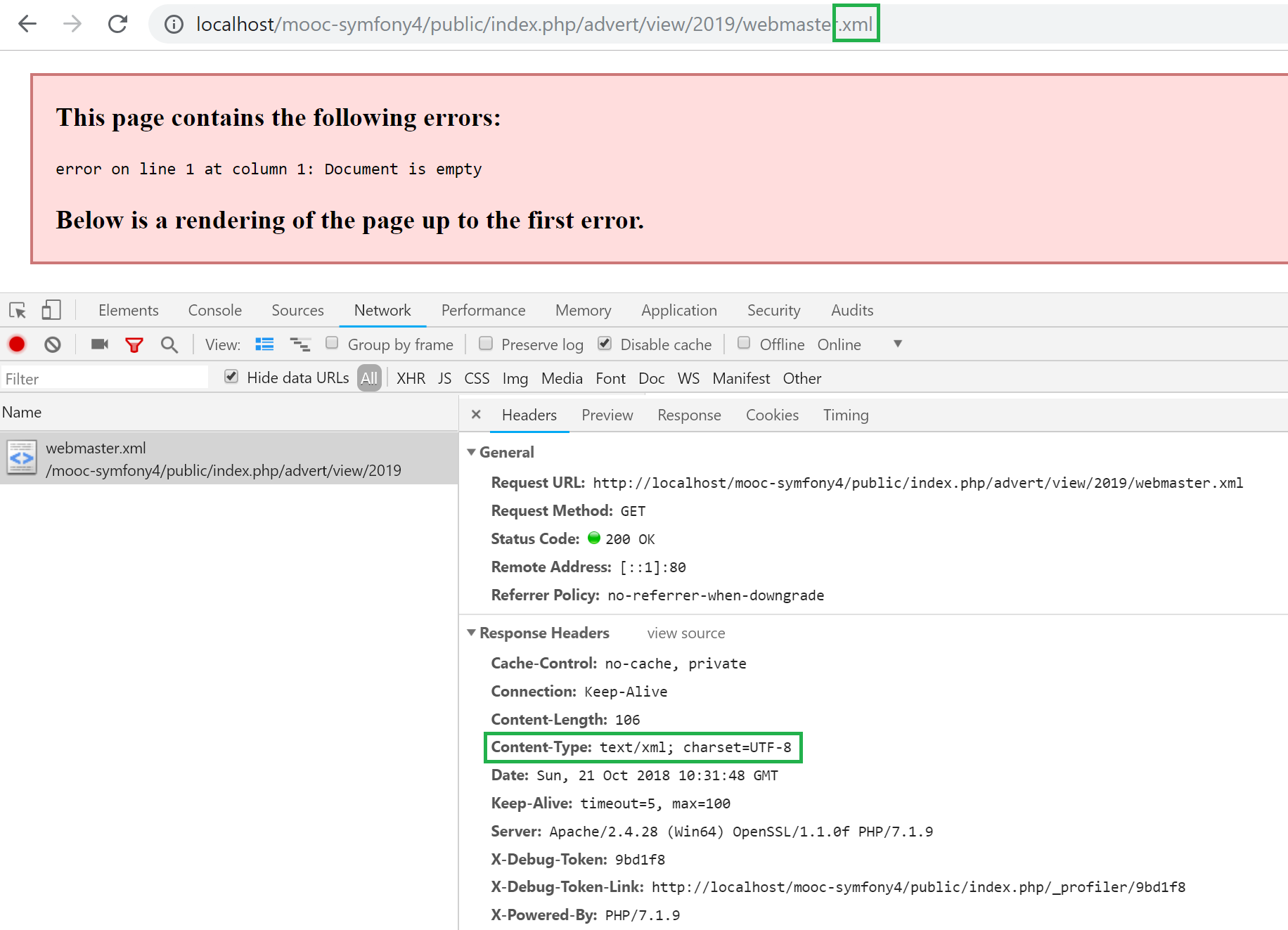The height and width of the screenshot is (930, 1288).
Task: Click the X-Debug-Token-Link profiler URL
Action: pos(918,887)
